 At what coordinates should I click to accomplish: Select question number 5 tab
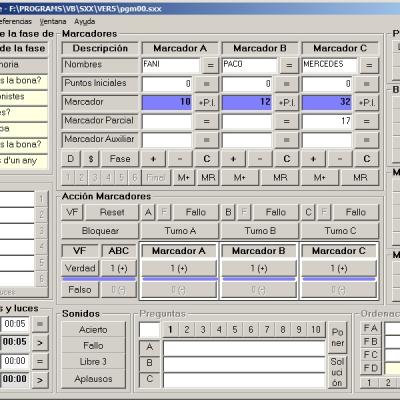235,330
